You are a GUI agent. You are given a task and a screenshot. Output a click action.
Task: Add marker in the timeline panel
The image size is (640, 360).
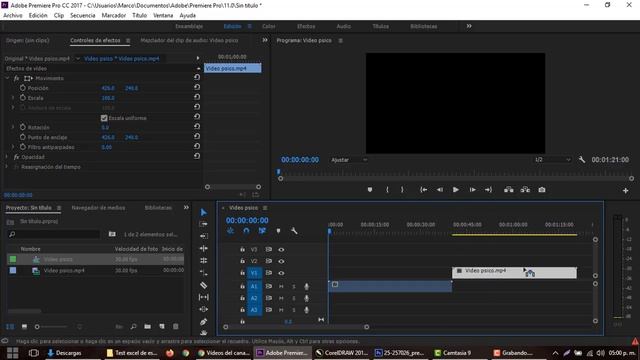pos(278,231)
